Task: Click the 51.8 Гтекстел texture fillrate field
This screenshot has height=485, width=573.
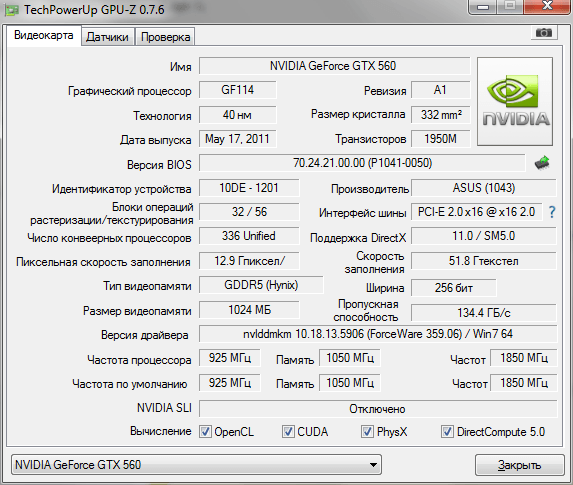Action: 484,261
